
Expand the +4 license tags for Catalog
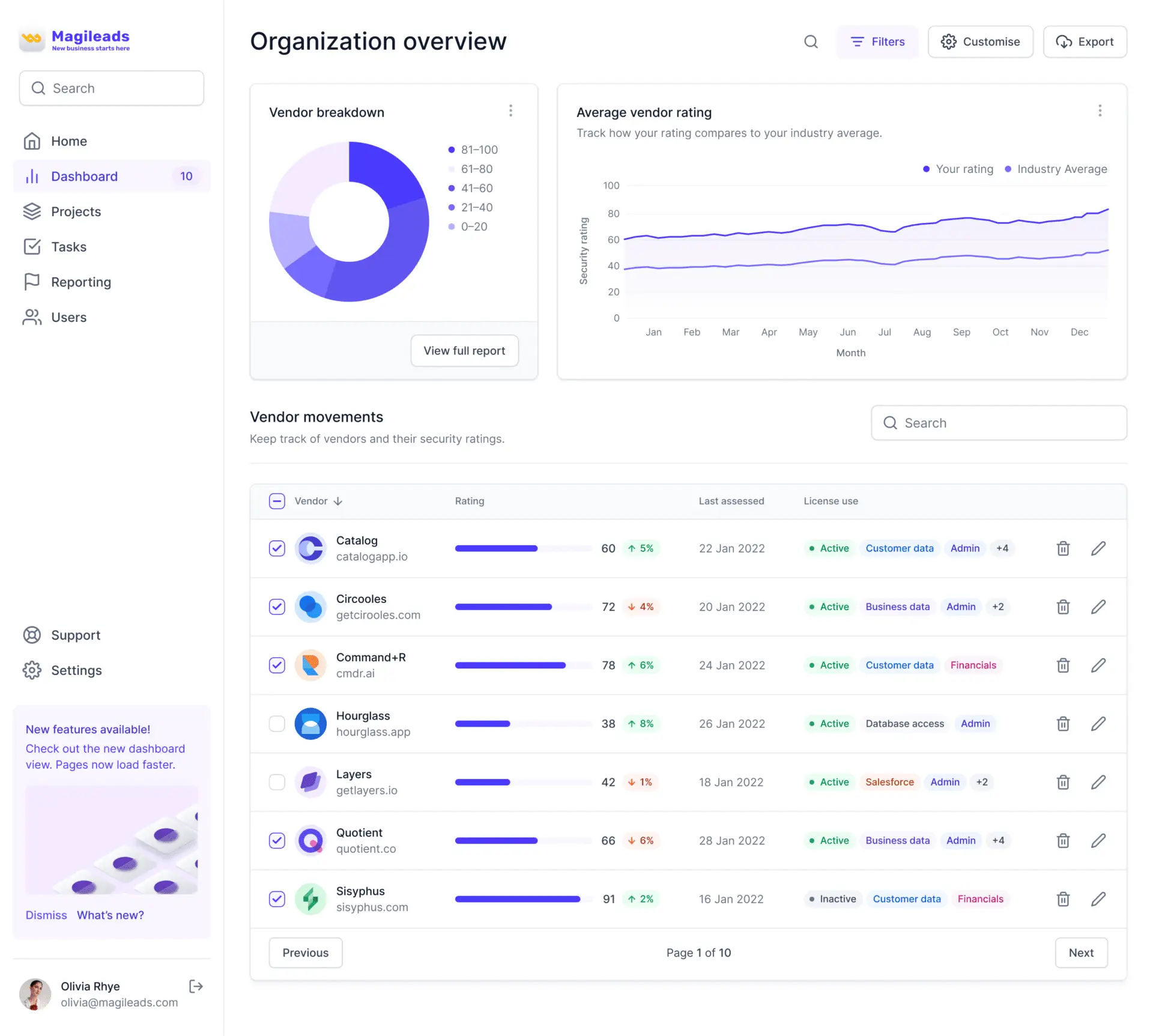(x=1002, y=548)
